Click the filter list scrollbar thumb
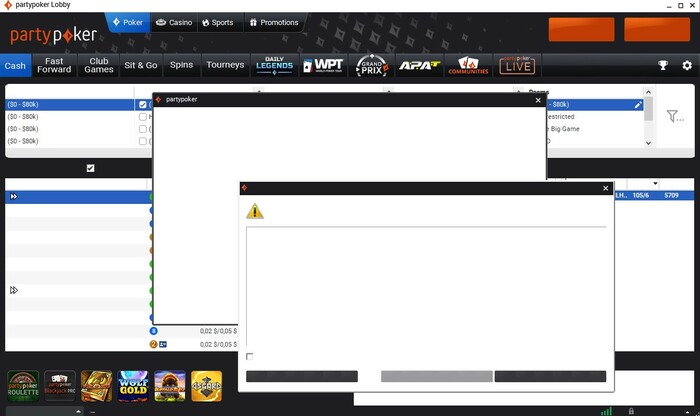700x416 pixels. click(648, 109)
